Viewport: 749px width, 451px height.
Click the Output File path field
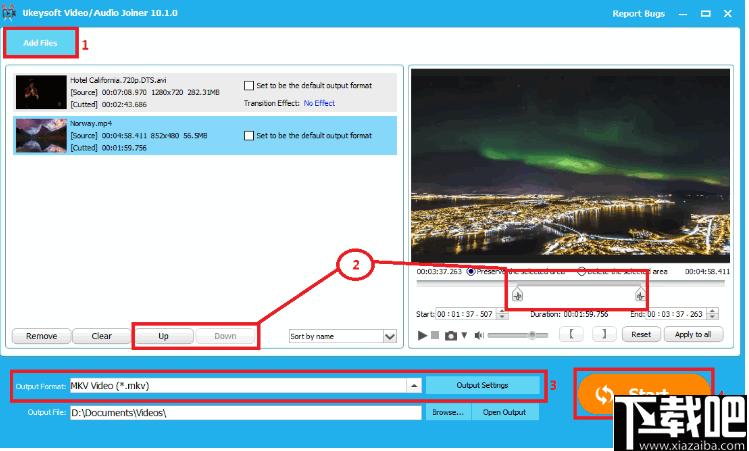246,412
